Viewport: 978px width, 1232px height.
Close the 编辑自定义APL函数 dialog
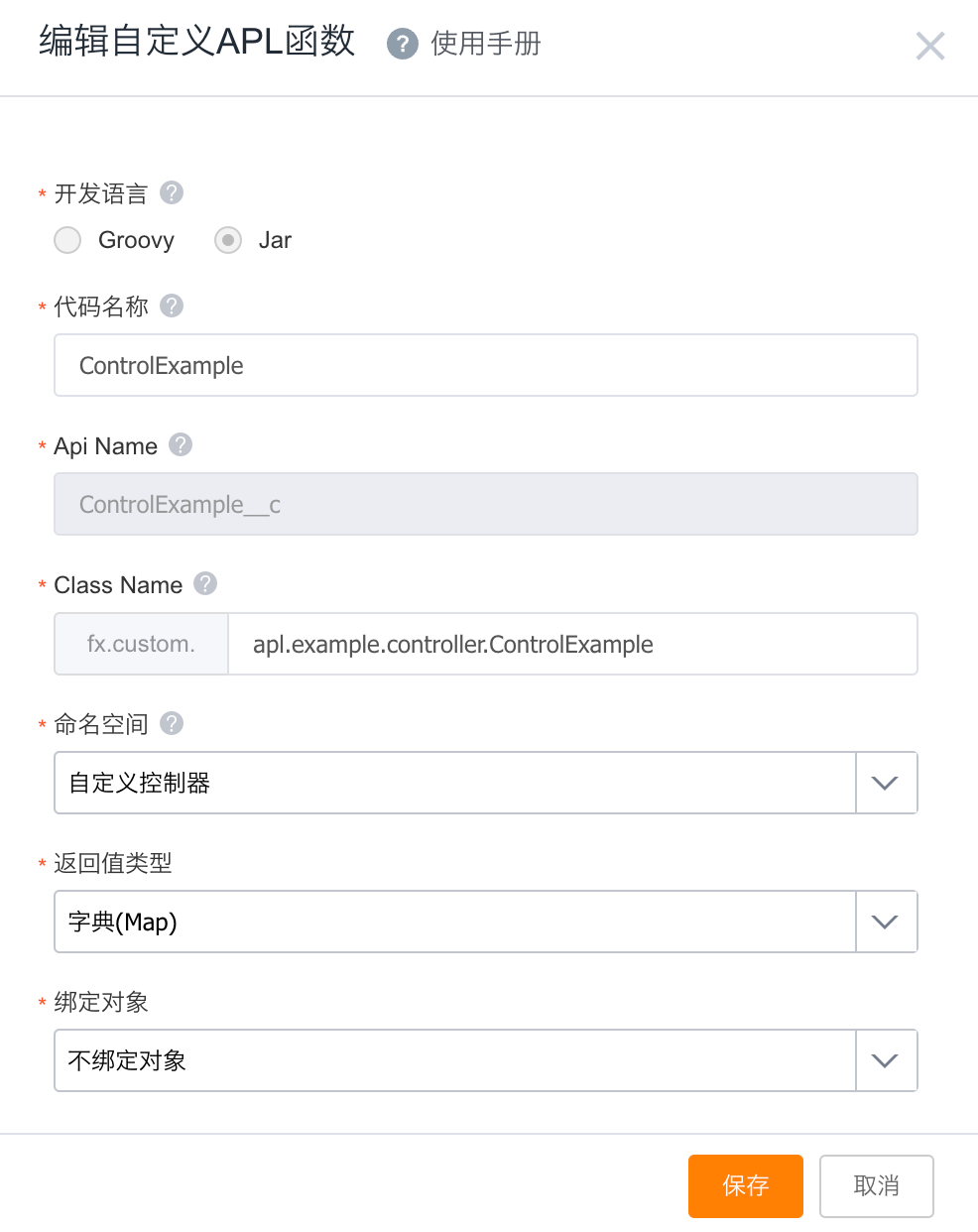(x=929, y=46)
